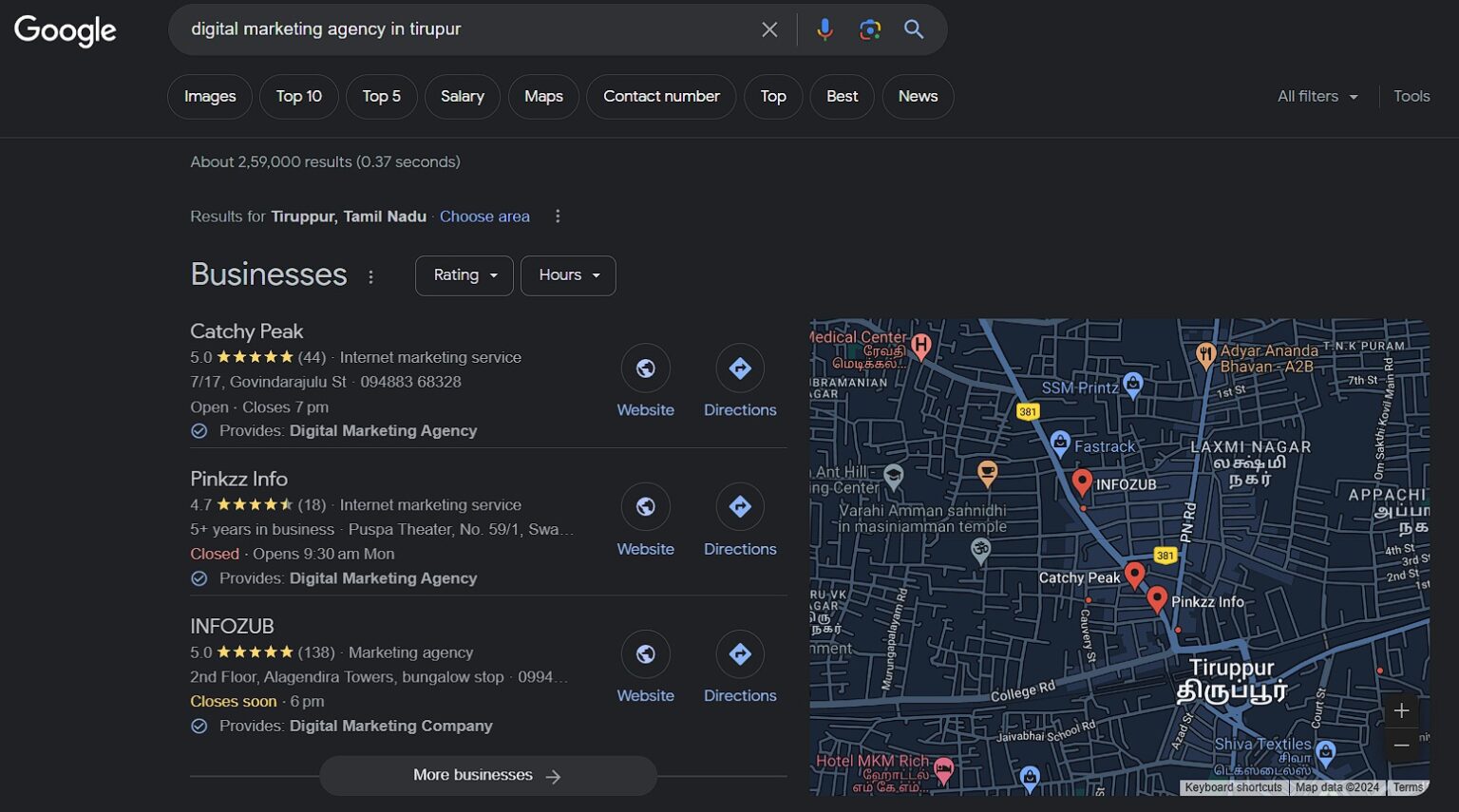The image size is (1459, 812).
Task: Click the map Terms link
Action: click(x=1408, y=787)
